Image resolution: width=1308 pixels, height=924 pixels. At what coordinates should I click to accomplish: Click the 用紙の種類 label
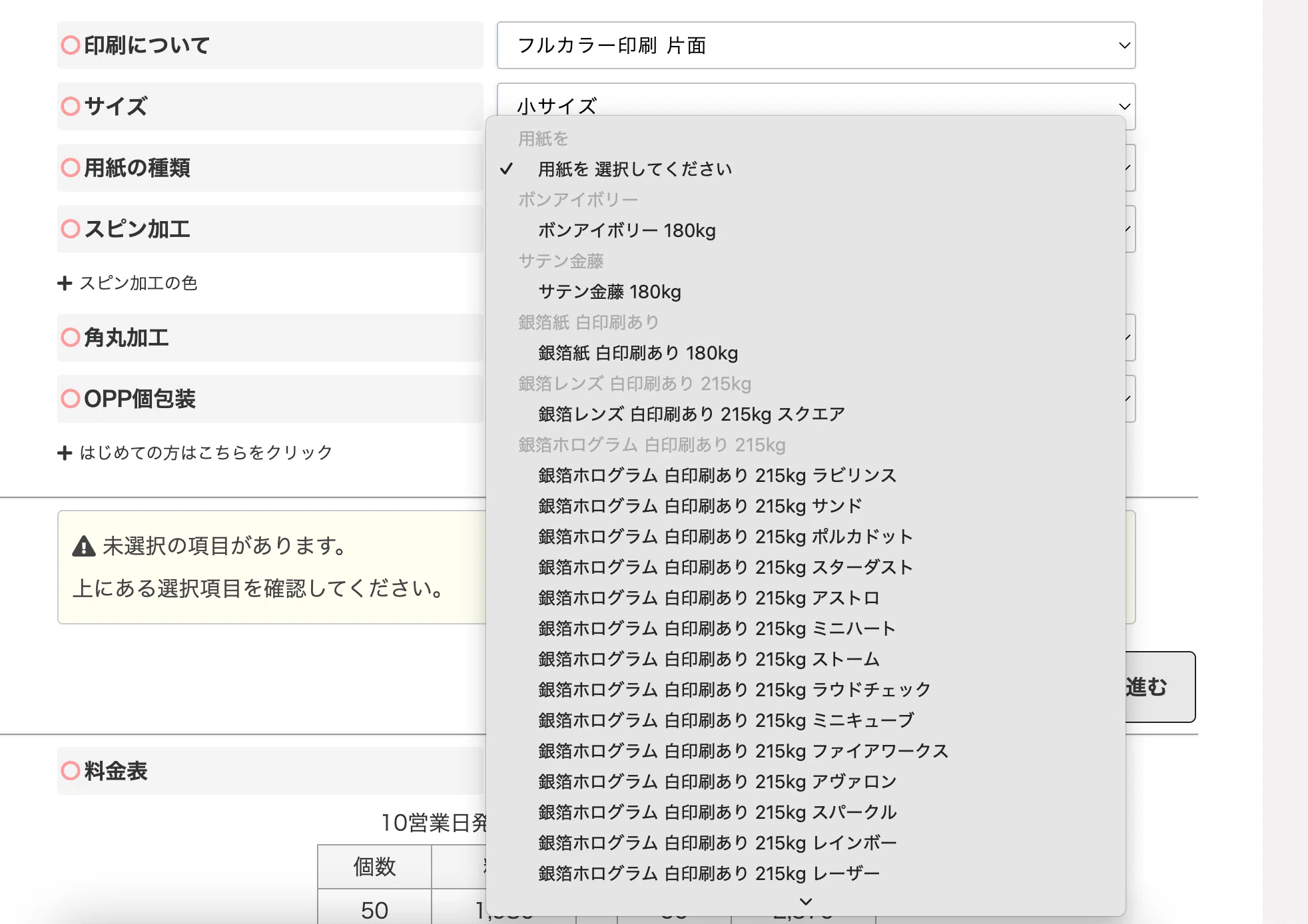click(137, 168)
